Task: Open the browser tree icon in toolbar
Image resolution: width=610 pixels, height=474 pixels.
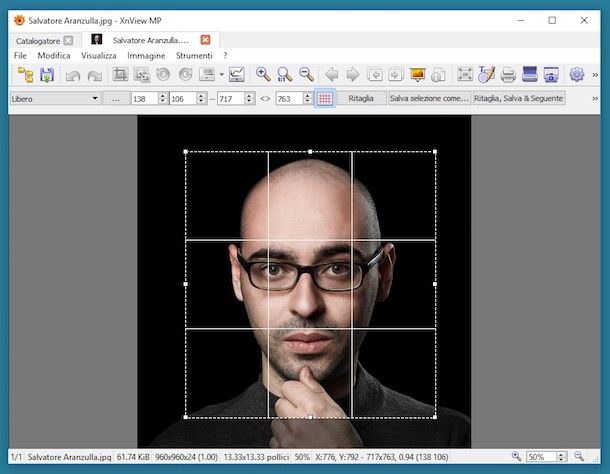Action: 26,75
